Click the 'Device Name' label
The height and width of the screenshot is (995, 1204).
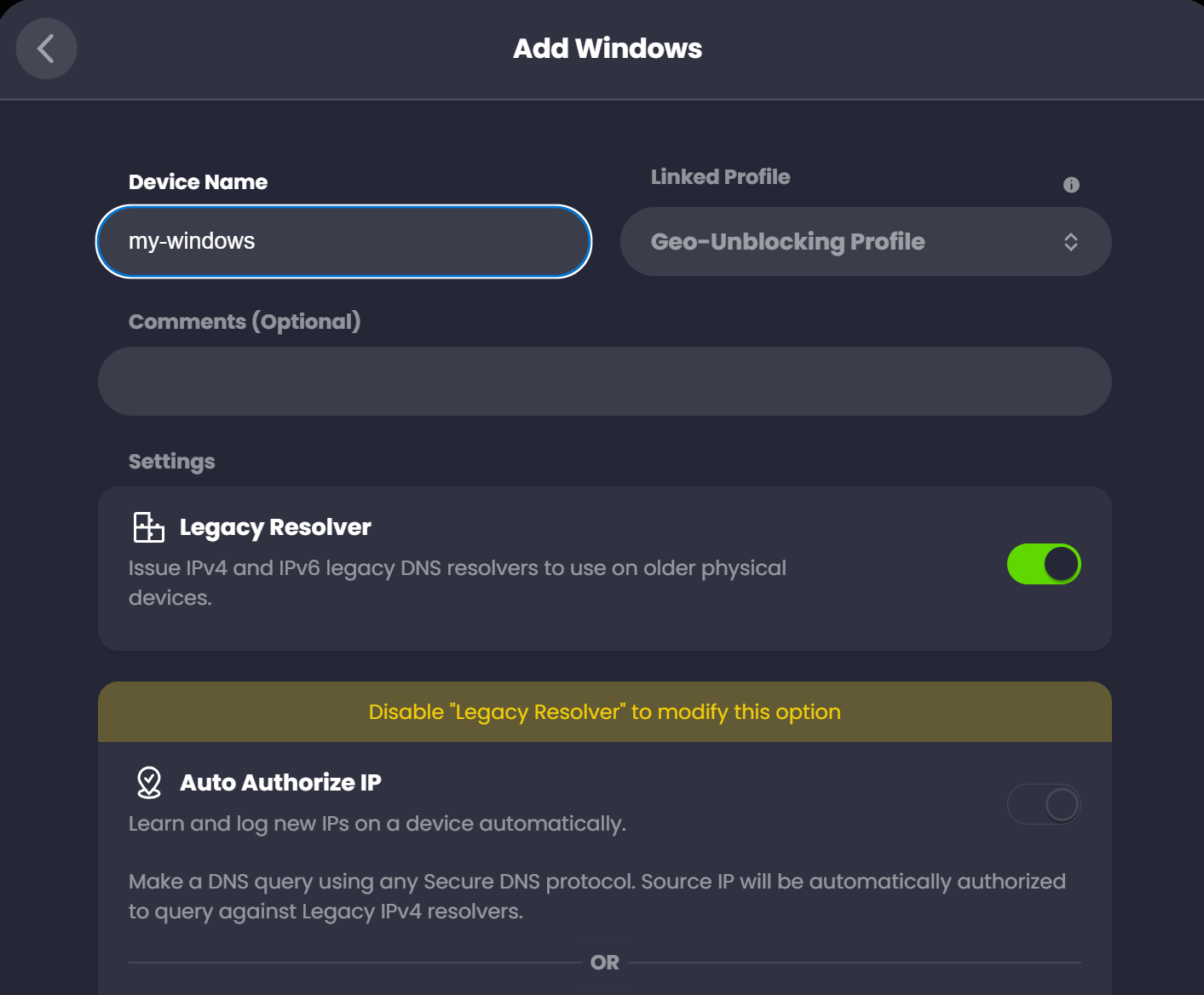click(x=198, y=181)
